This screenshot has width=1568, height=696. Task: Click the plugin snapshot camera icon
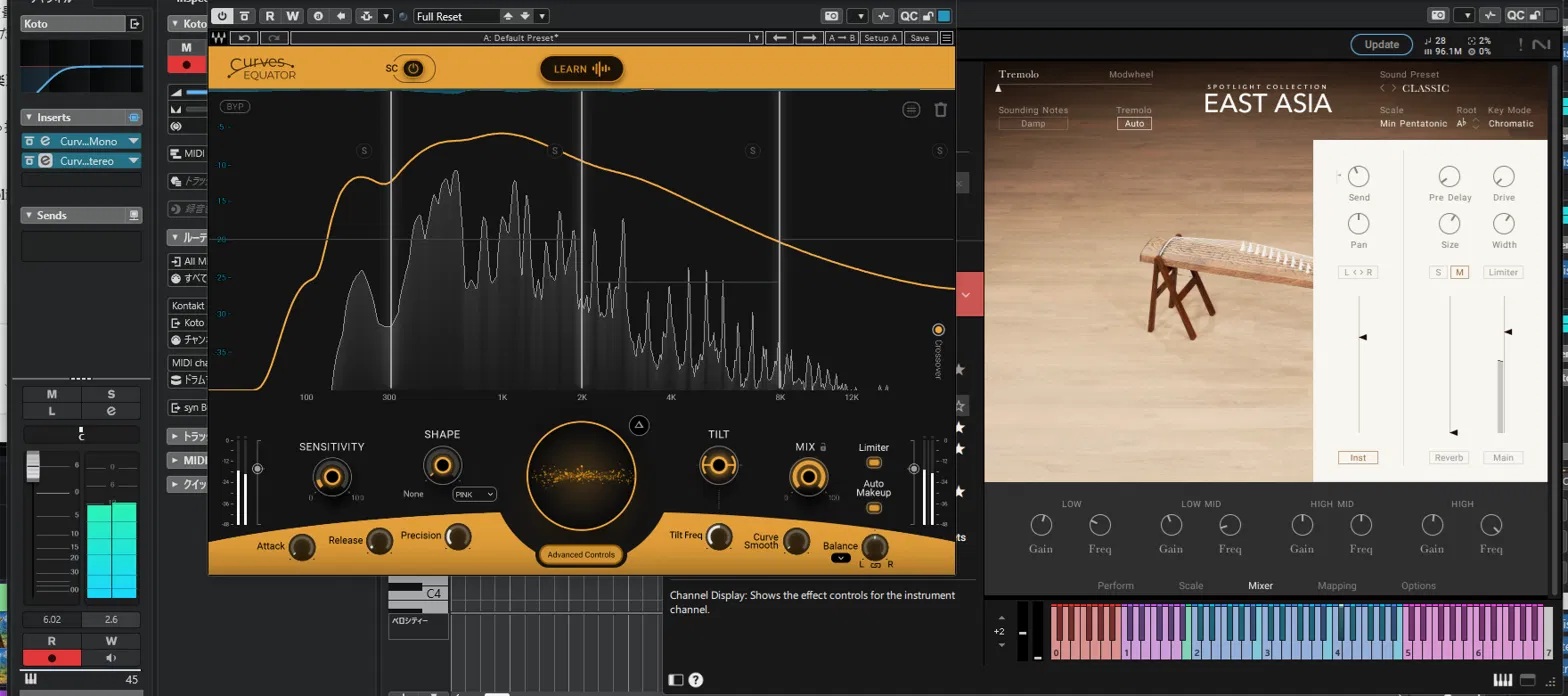831,16
